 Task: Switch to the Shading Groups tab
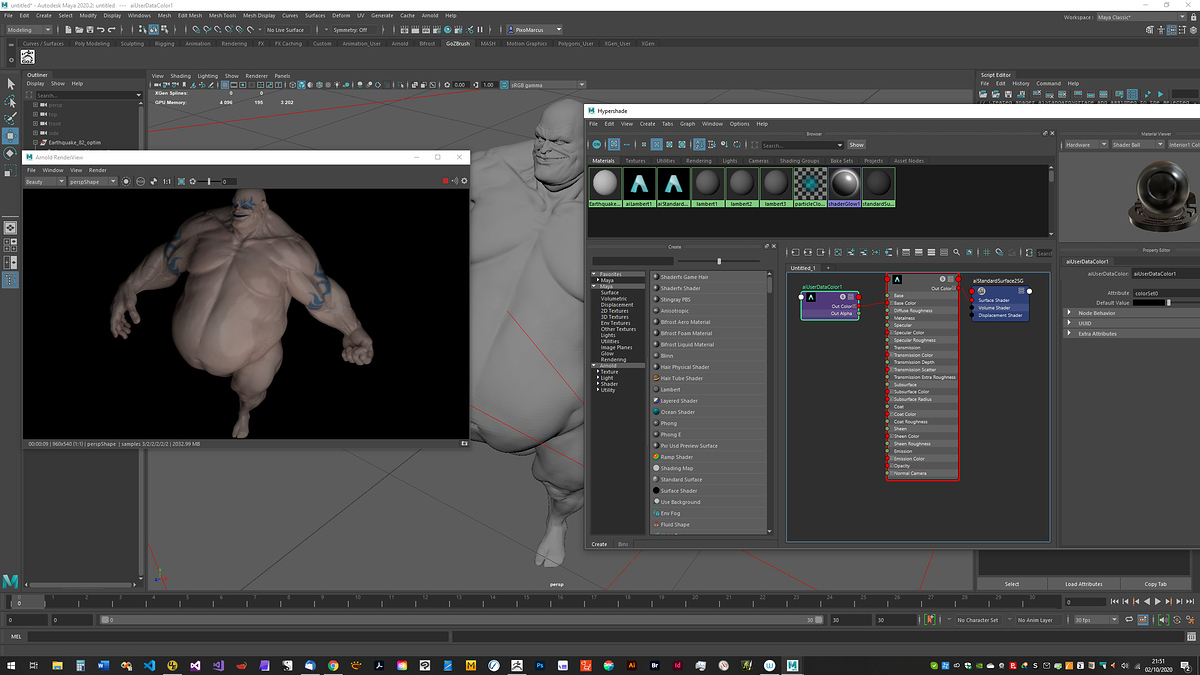(799, 160)
